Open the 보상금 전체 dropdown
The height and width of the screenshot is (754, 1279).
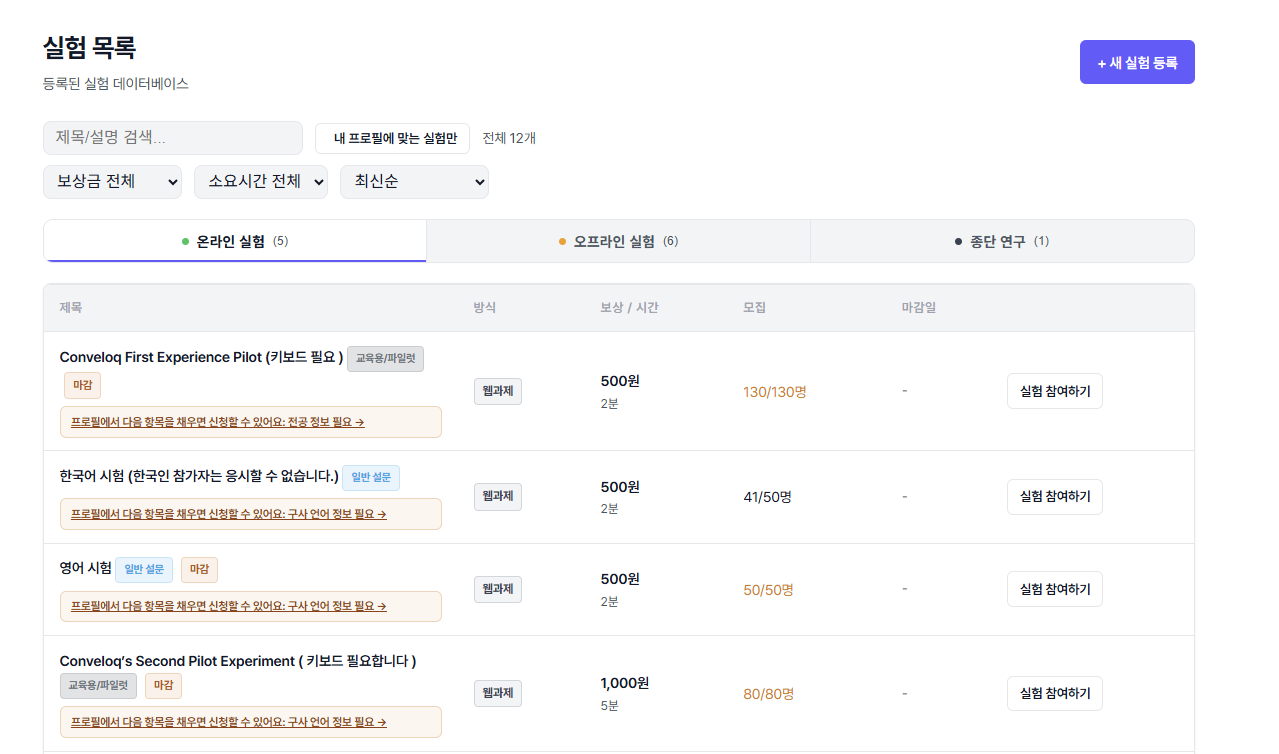click(112, 182)
